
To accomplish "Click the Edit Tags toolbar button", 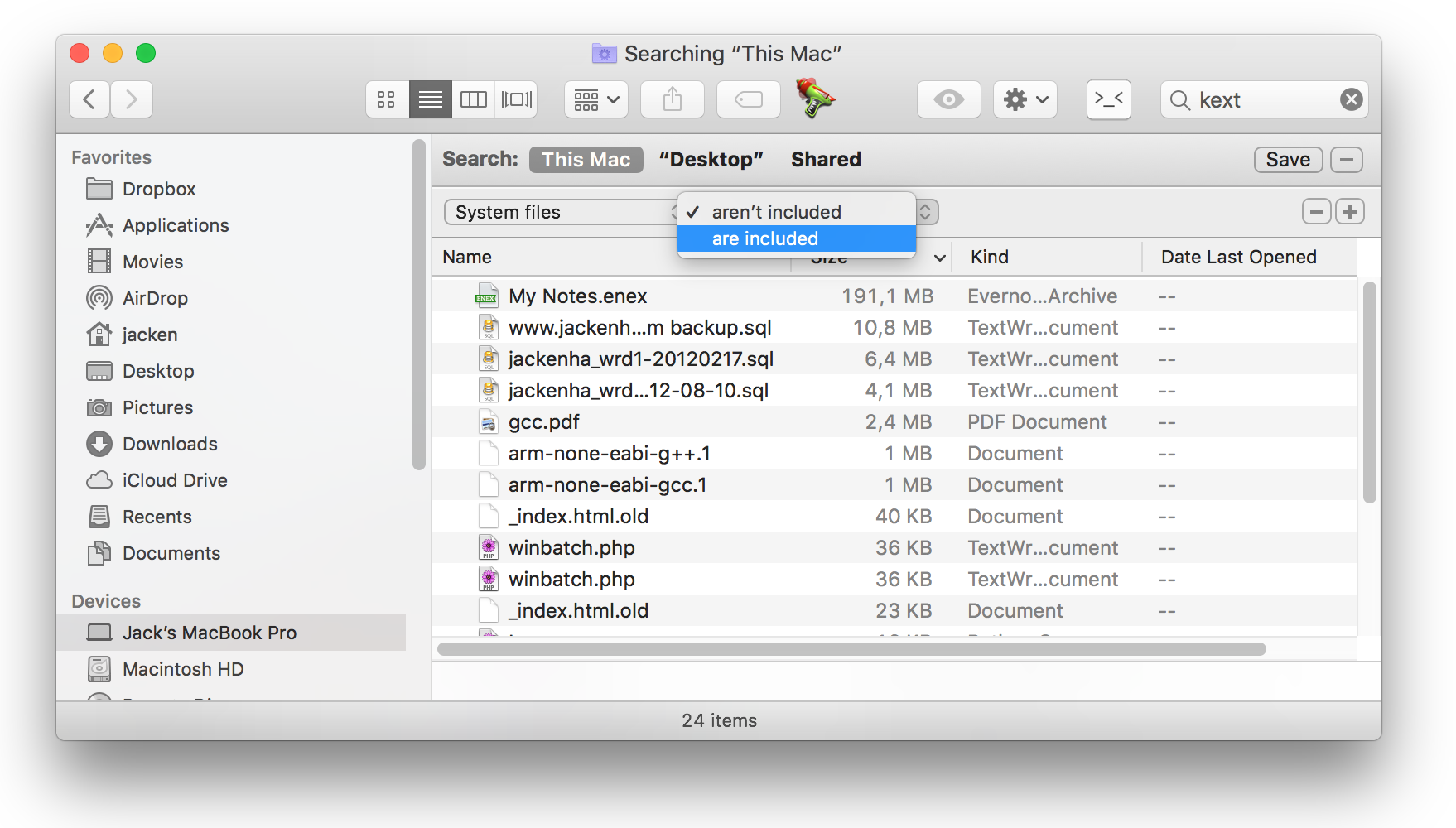I will pos(749,99).
